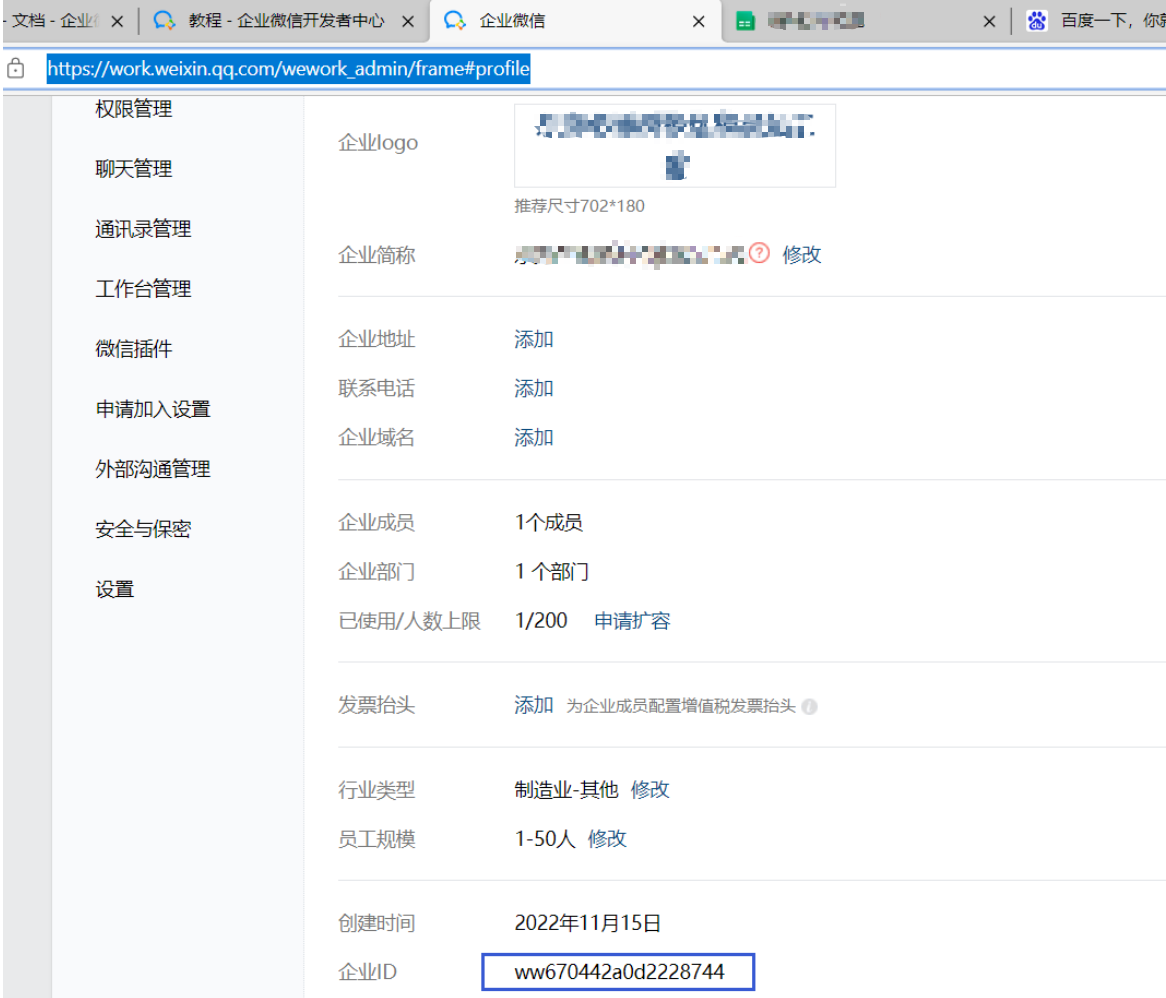Select 通讯录管理 sidebar item
Screen dimensions: 1166x998
tap(144, 229)
